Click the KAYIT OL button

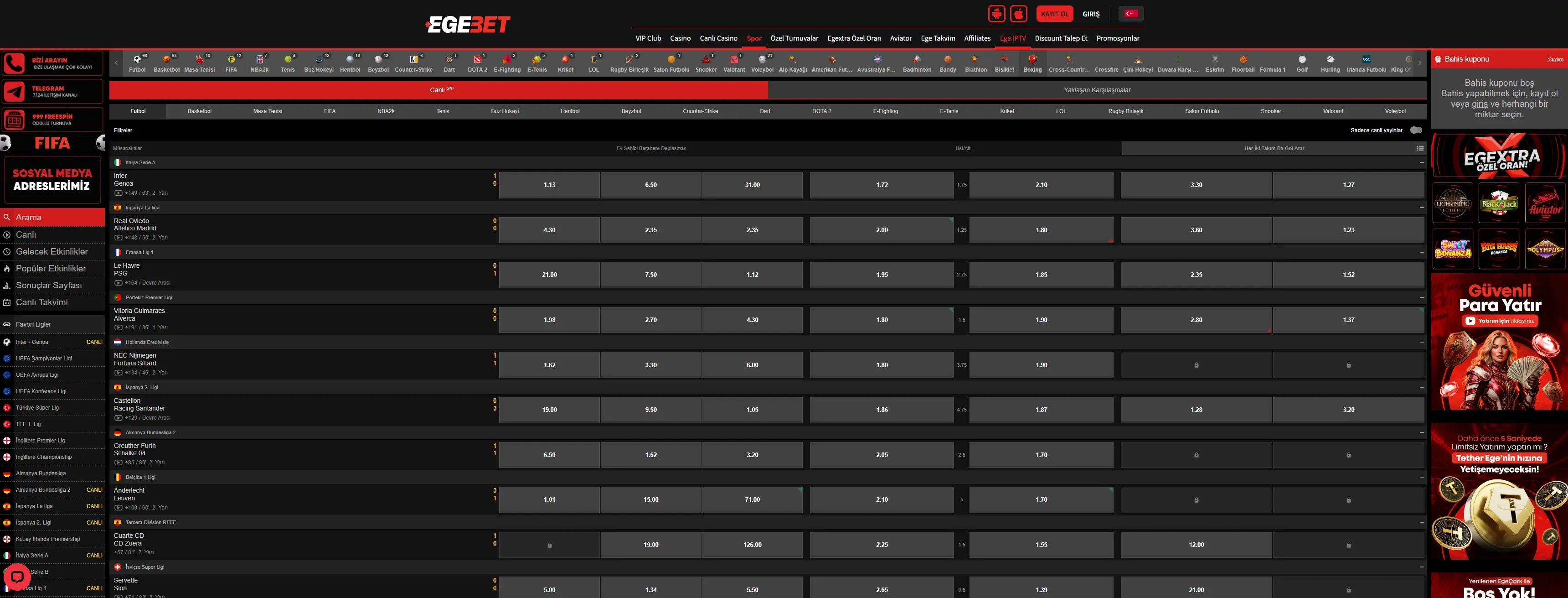pyautogui.click(x=1054, y=13)
